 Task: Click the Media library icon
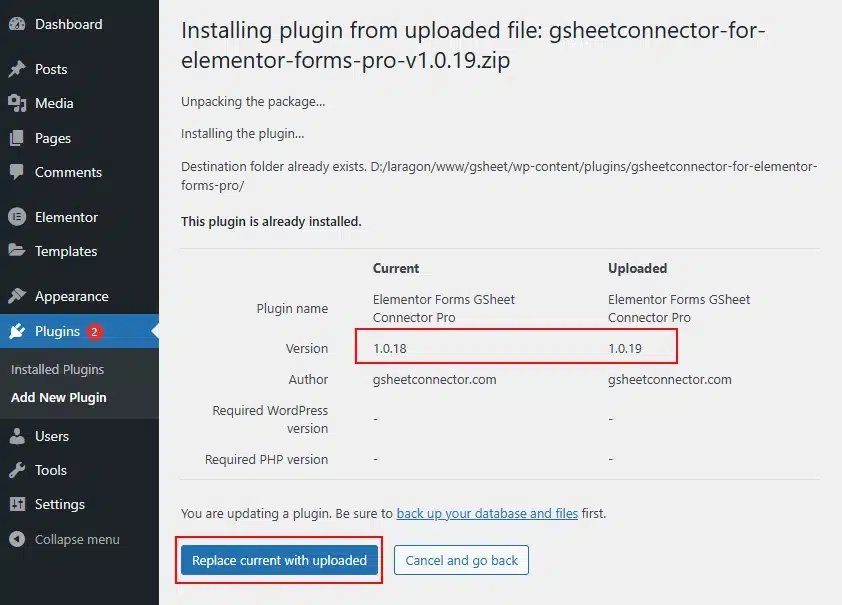pyautogui.click(x=17, y=103)
